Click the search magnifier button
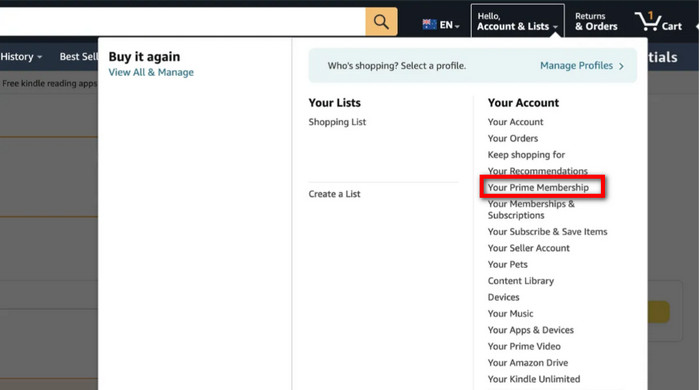 coord(381,21)
